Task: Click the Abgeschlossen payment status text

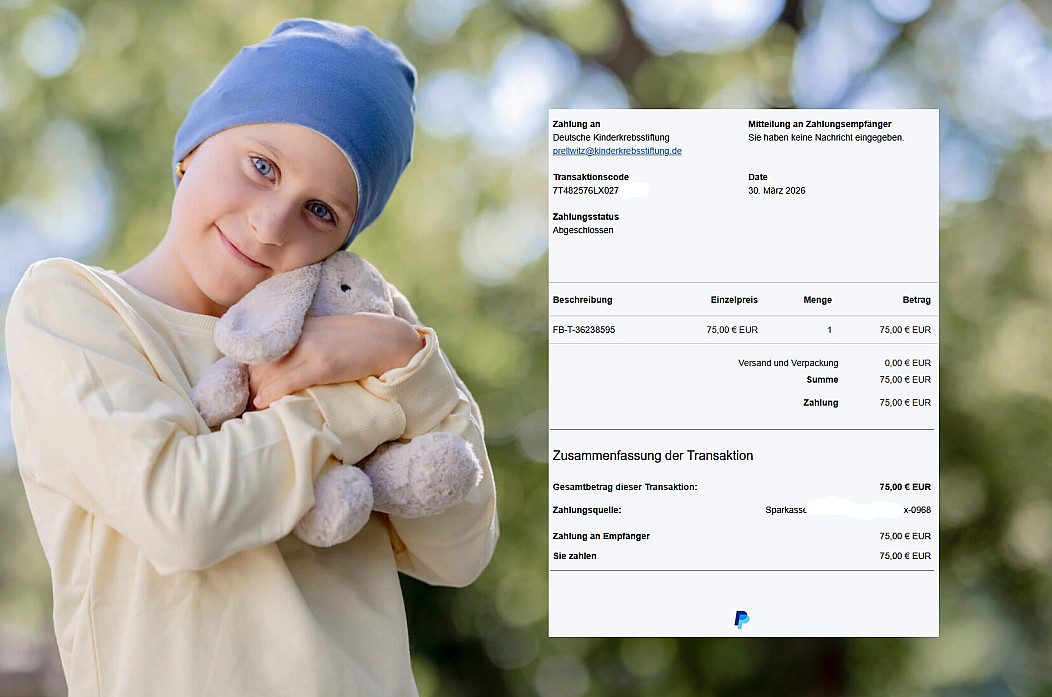Action: (583, 230)
